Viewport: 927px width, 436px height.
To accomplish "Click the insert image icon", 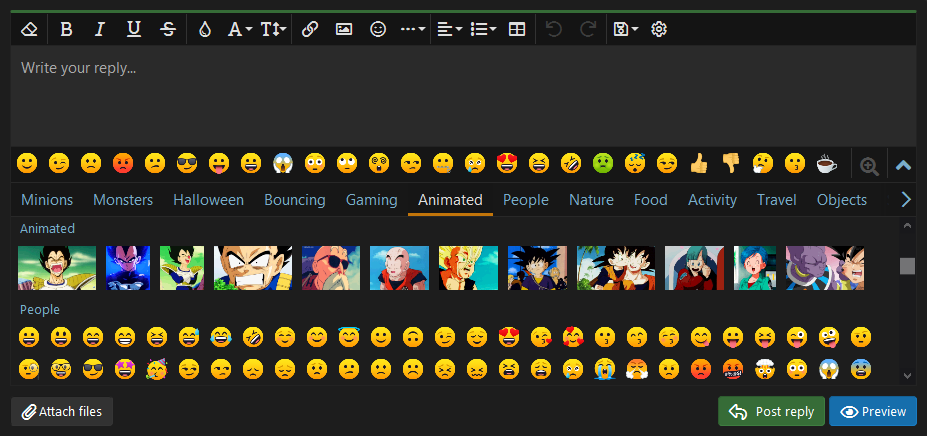I will tap(344, 29).
